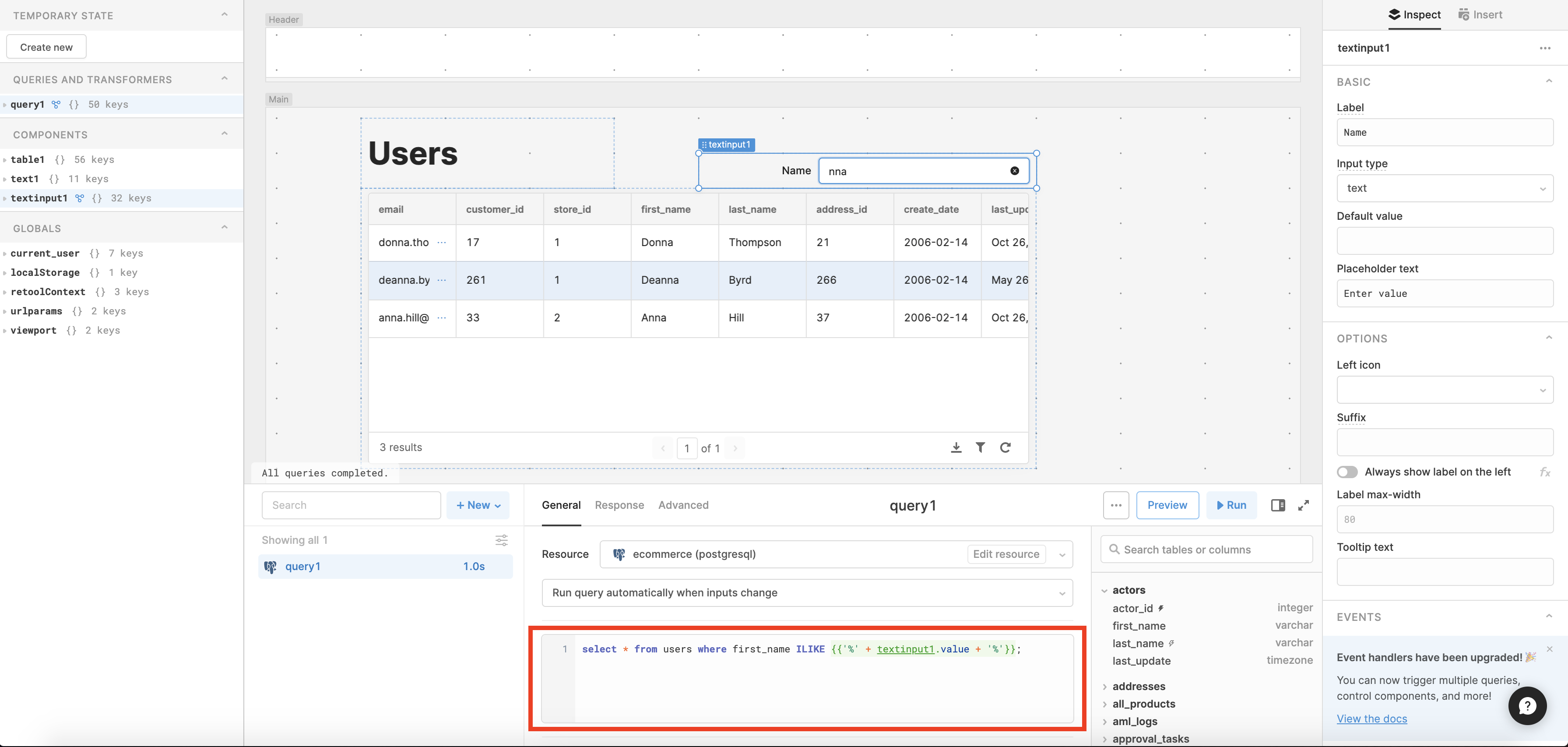Image resolution: width=1568 pixels, height=747 pixels.
Task: Collapse the Components section
Action: (x=225, y=134)
